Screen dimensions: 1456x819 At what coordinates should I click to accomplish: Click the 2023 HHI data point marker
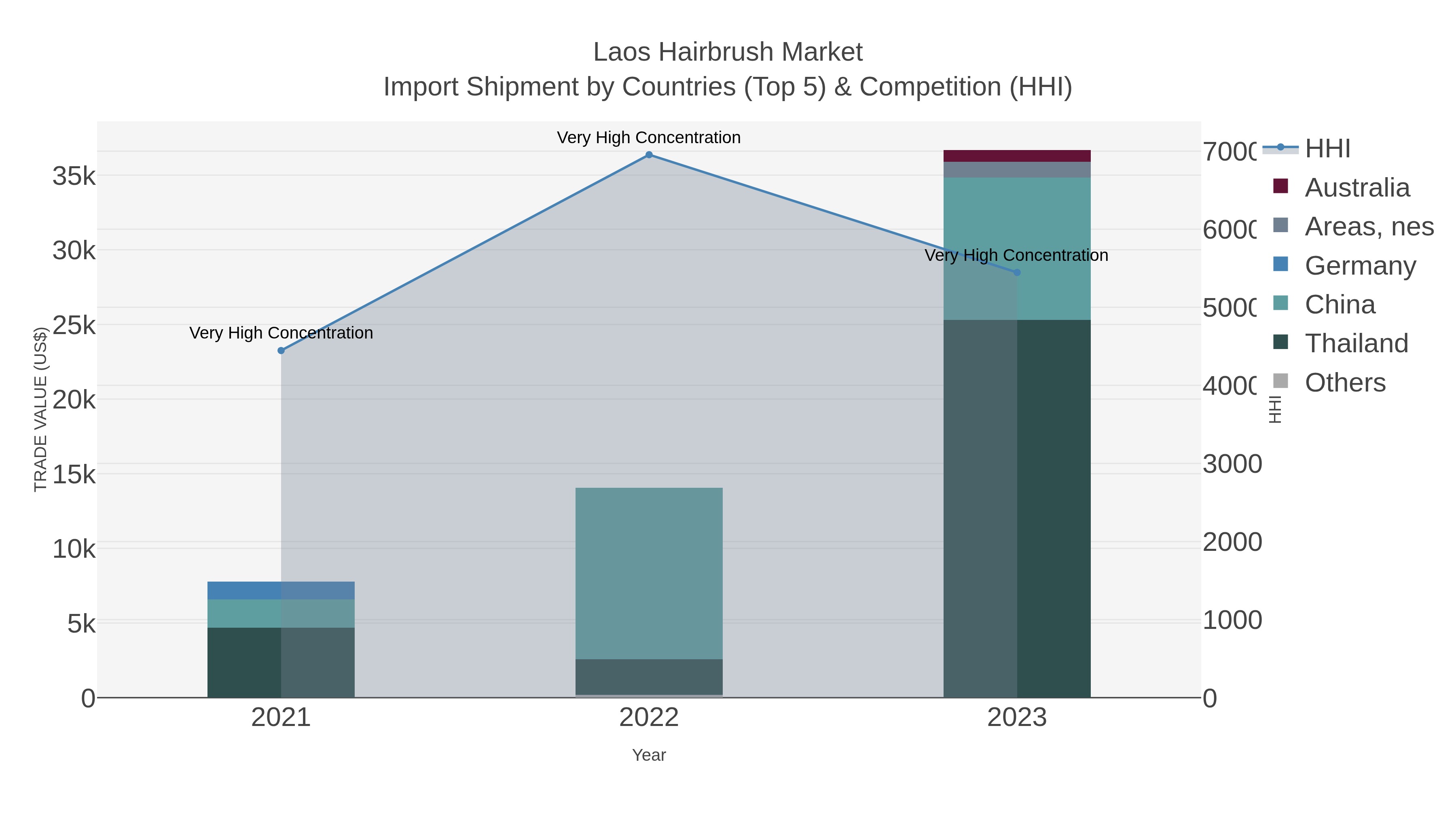click(x=1017, y=273)
